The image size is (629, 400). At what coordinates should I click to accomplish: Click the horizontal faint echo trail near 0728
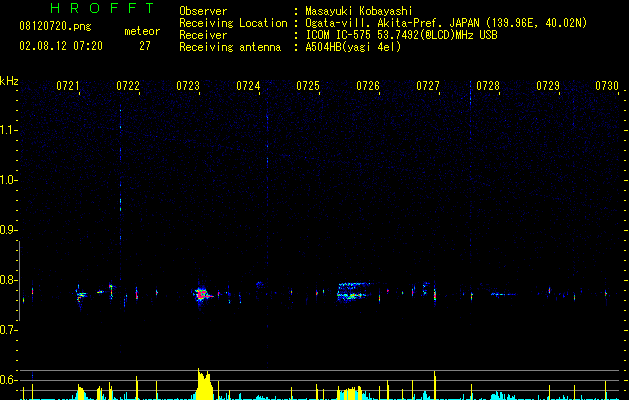[x=503, y=294]
